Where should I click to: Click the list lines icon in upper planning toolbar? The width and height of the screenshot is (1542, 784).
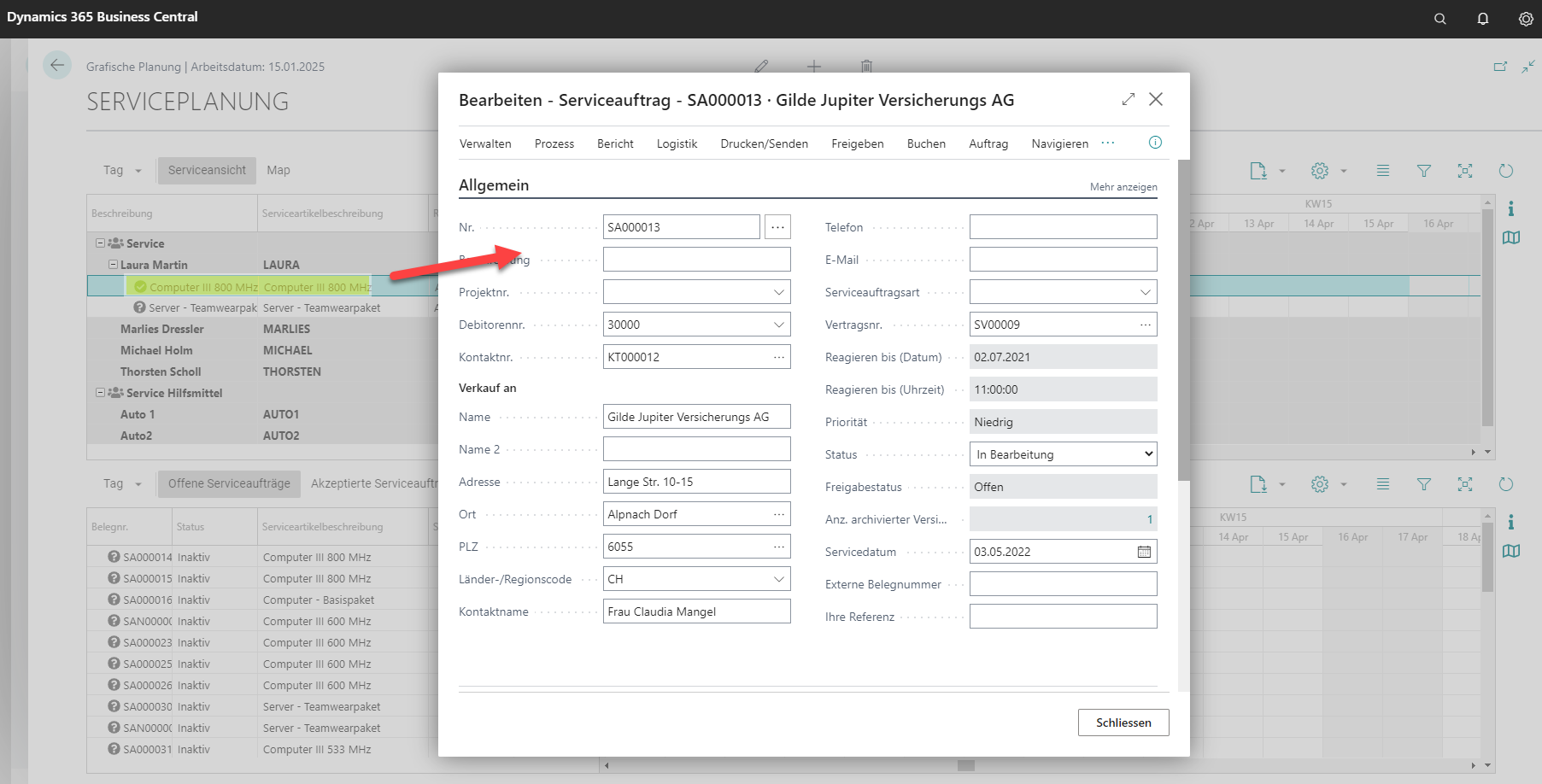tap(1383, 171)
